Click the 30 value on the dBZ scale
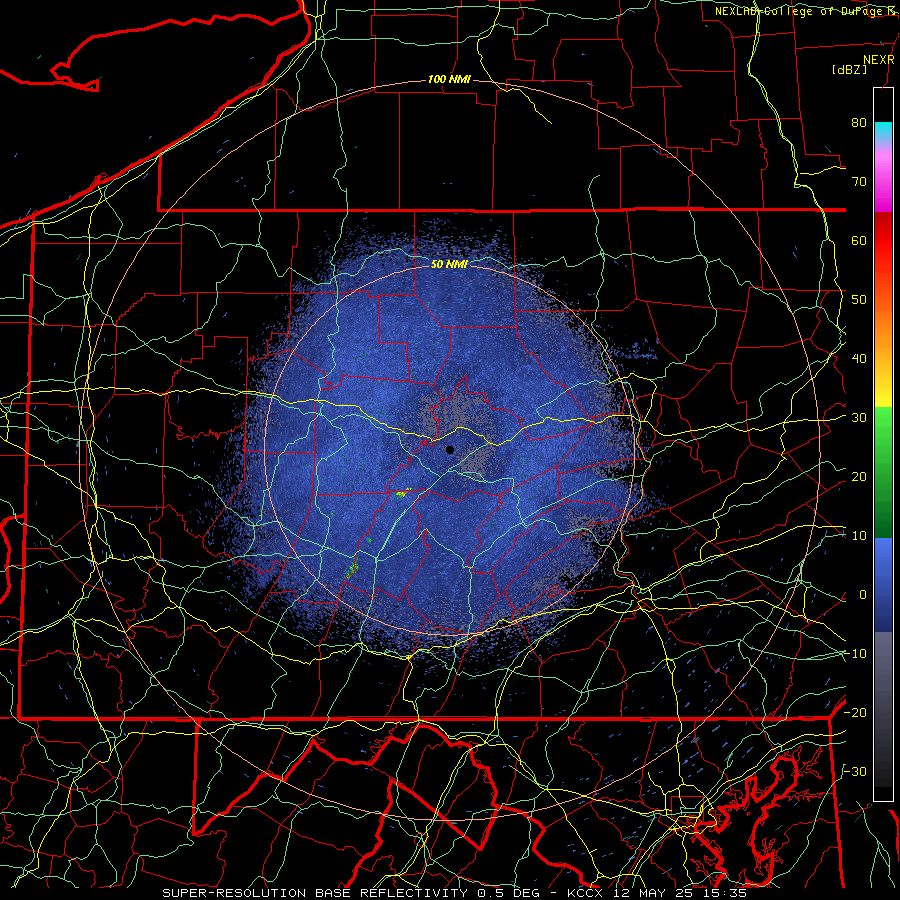900x900 pixels. [x=859, y=418]
